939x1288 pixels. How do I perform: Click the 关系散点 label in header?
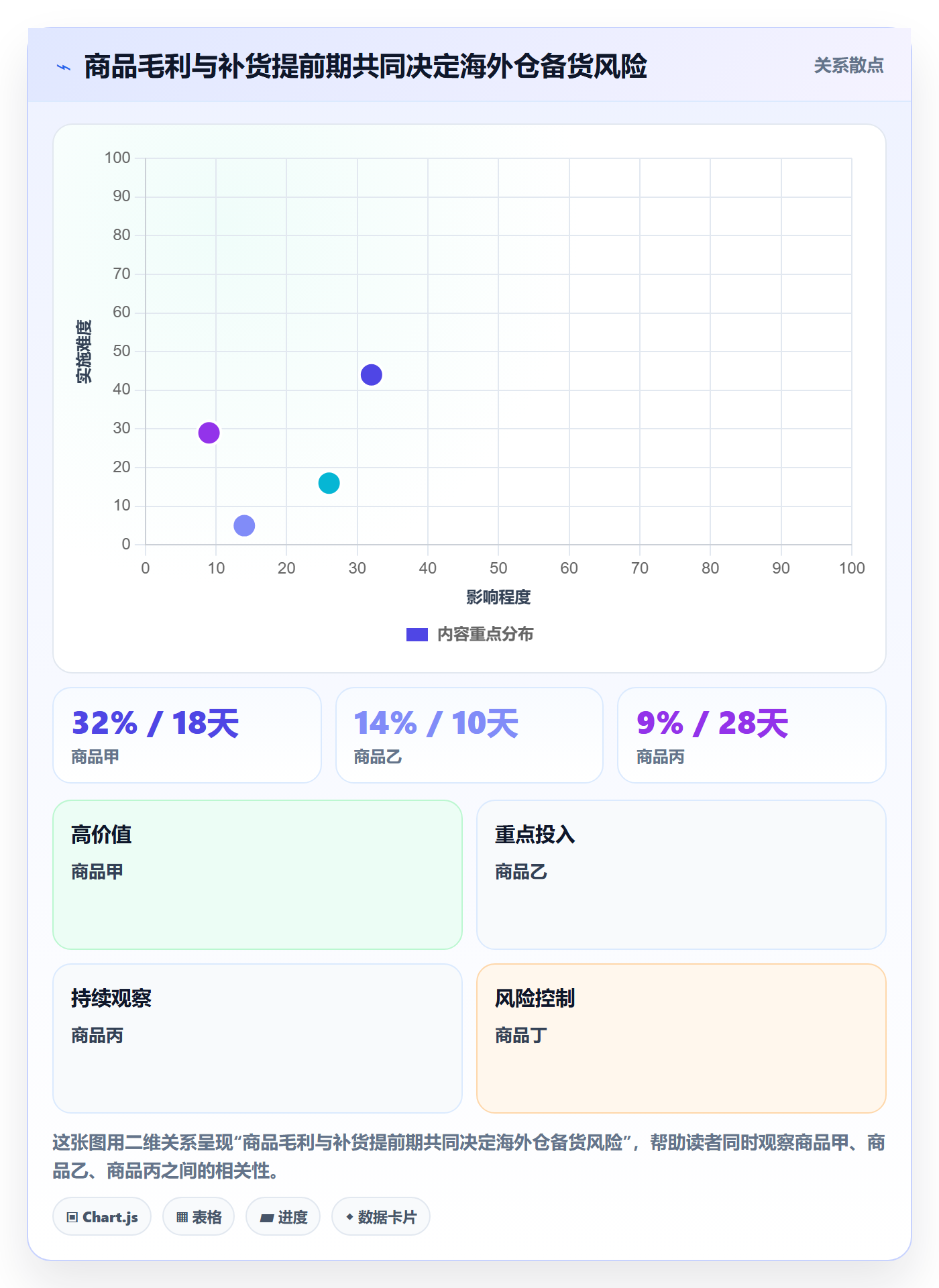tap(848, 66)
